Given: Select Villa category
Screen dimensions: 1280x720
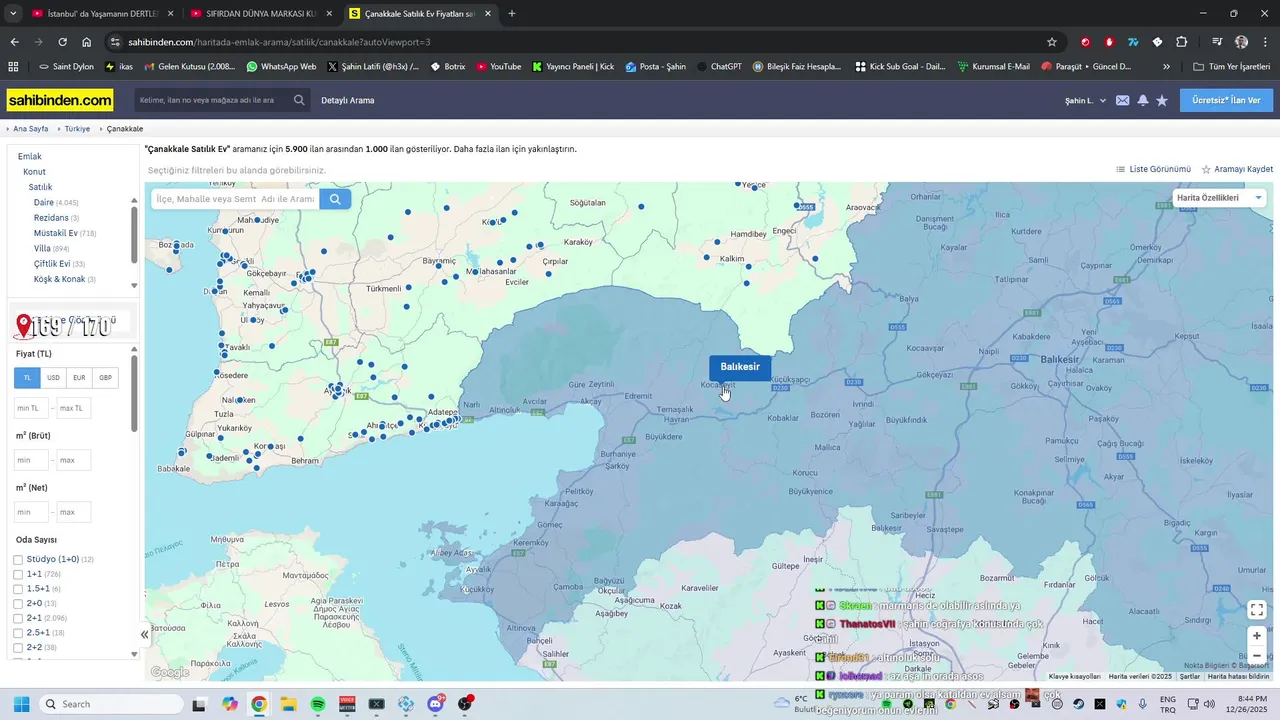Looking at the screenshot, I should tap(42, 248).
